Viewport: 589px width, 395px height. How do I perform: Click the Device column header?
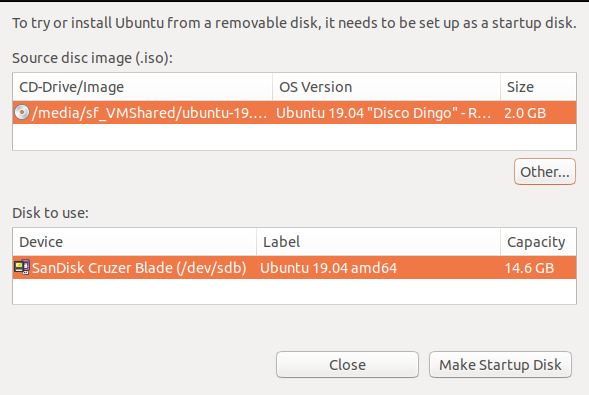134,242
